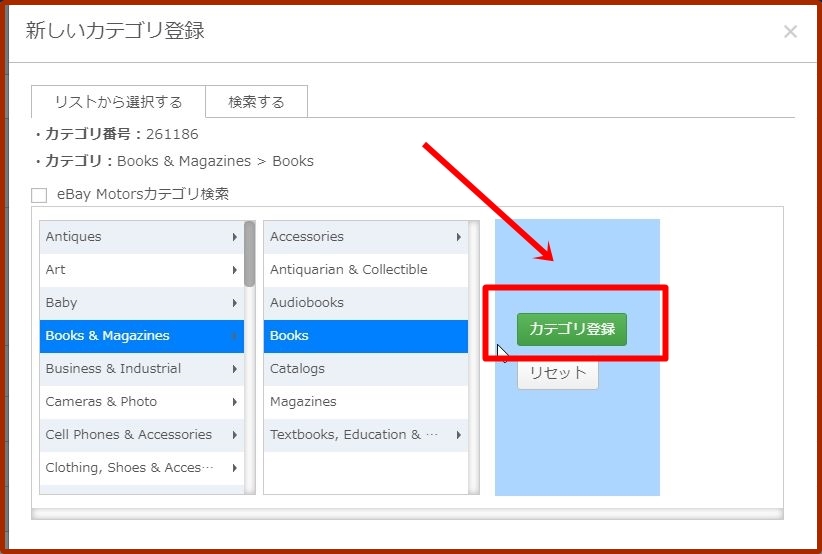The height and width of the screenshot is (554, 822).
Task: Open the 検索する tab
Action: coord(256,102)
